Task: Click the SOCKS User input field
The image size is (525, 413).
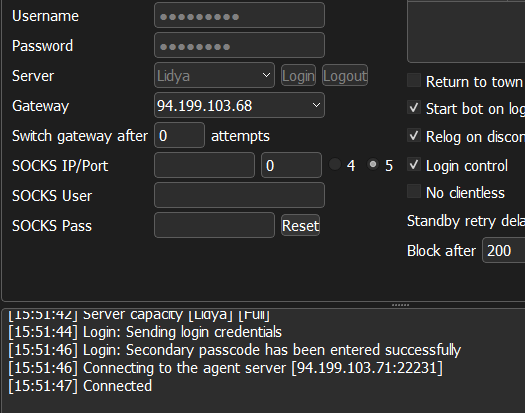Action: 239,195
